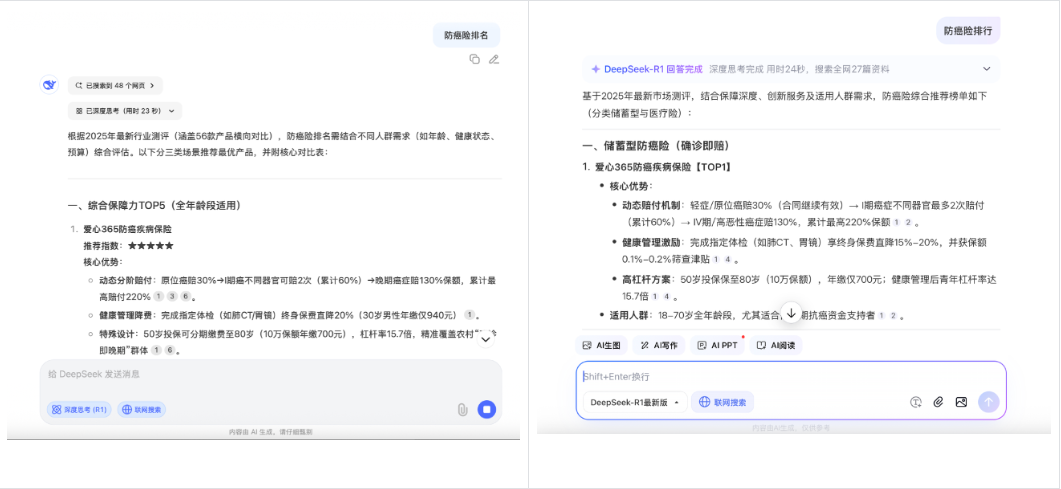Select the AI写作 tool
The height and width of the screenshot is (489, 1061).
660,345
